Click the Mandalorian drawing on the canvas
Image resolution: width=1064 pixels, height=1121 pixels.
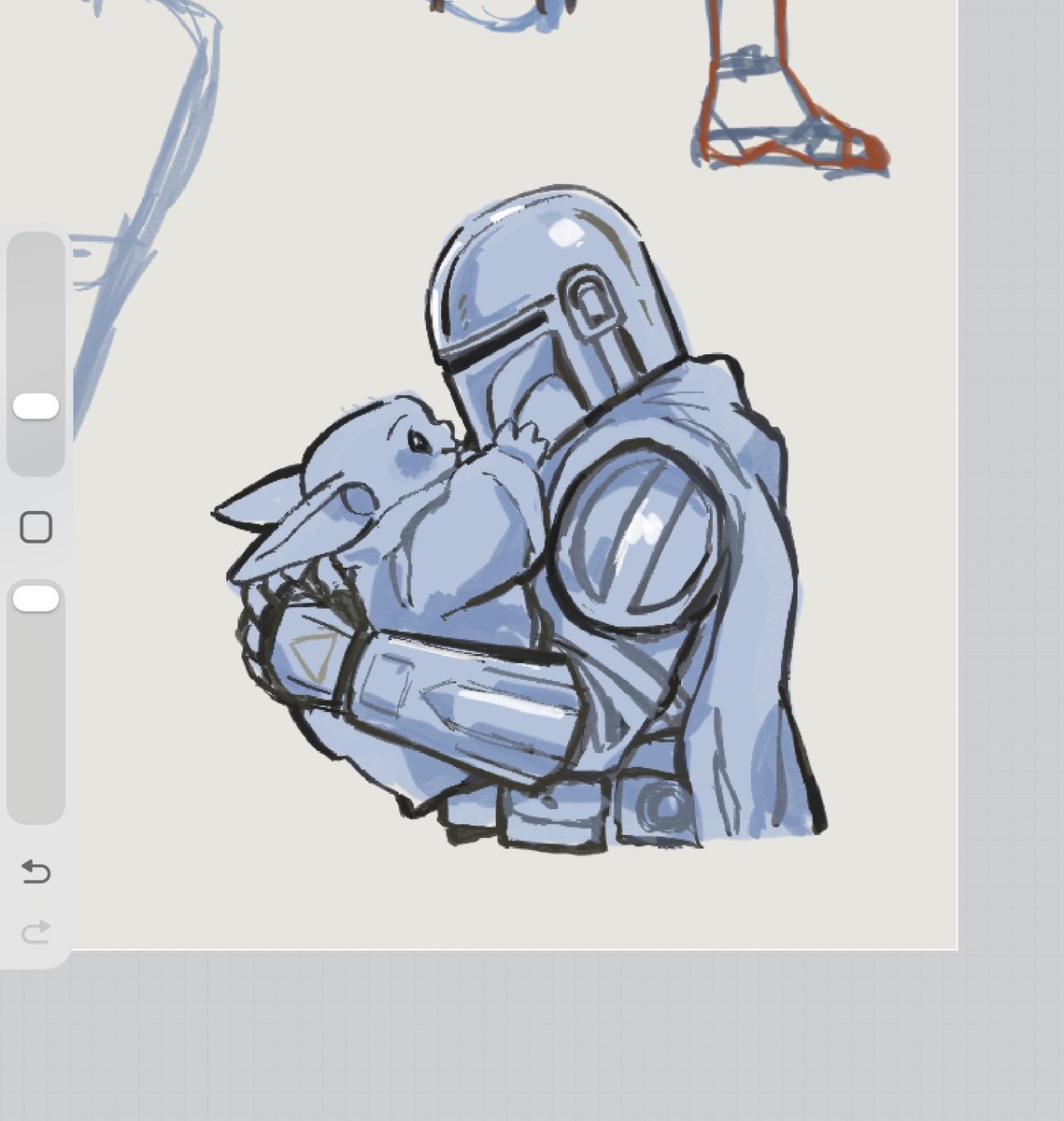[x=519, y=519]
